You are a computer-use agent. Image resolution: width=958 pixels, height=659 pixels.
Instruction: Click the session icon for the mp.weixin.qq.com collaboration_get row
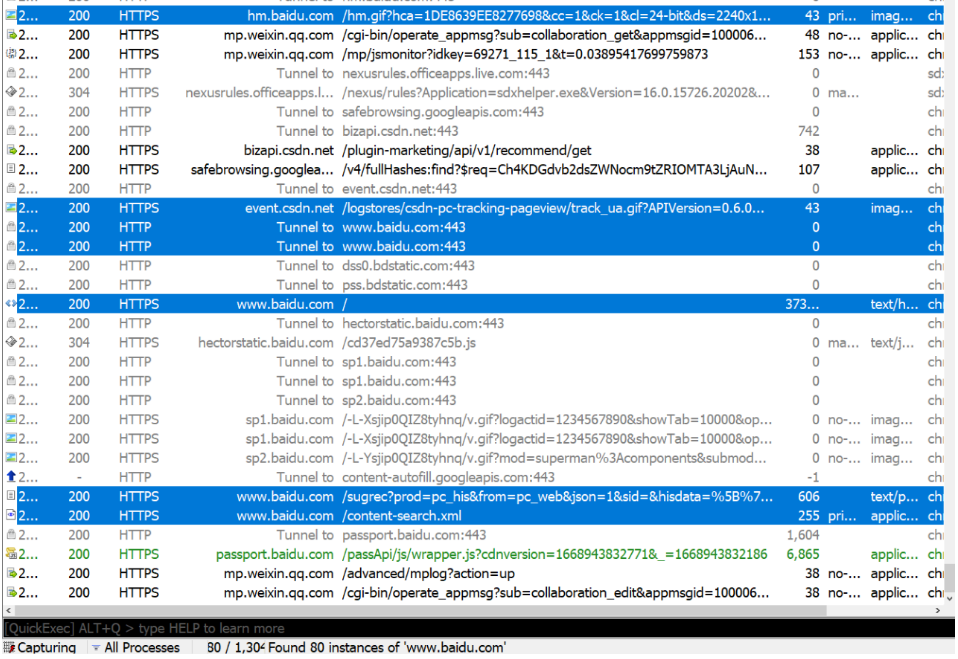tap(11, 35)
